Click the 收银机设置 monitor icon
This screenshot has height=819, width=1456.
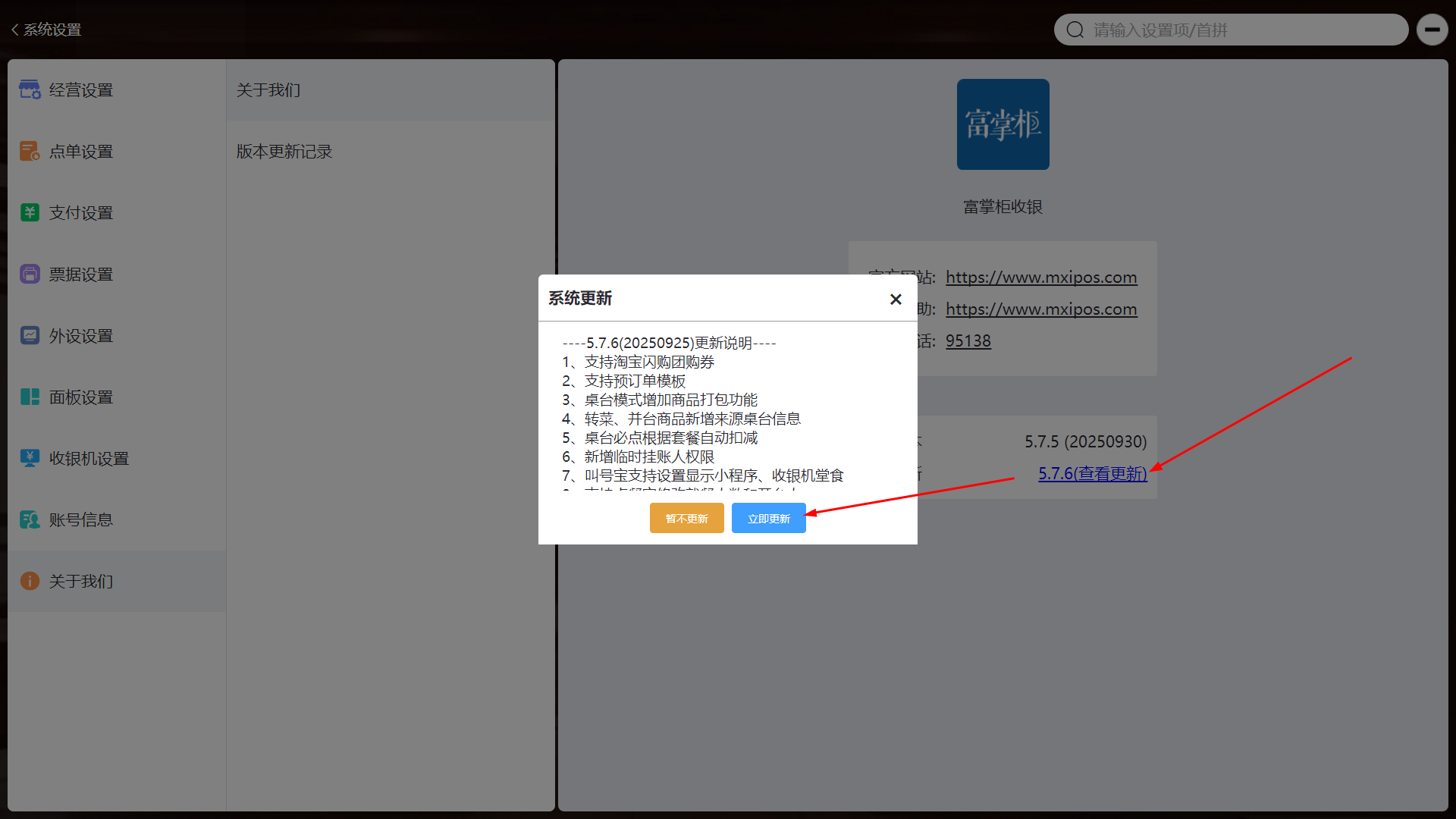30,458
